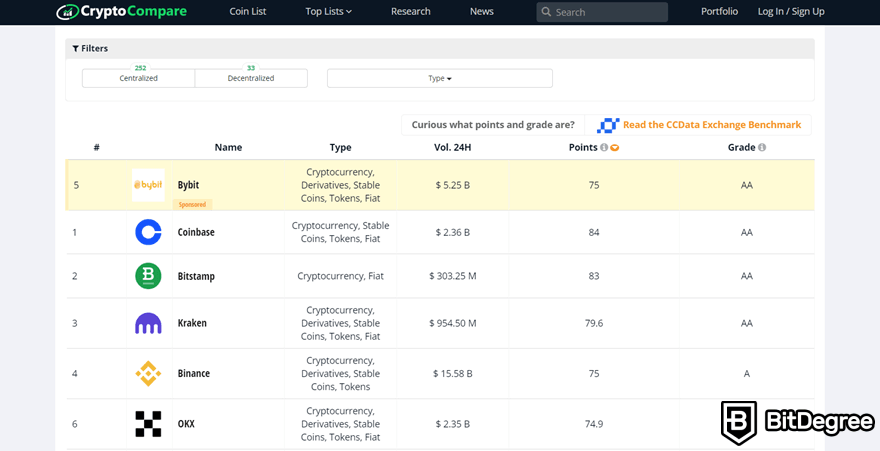Open the Portfolio page

(x=719, y=11)
